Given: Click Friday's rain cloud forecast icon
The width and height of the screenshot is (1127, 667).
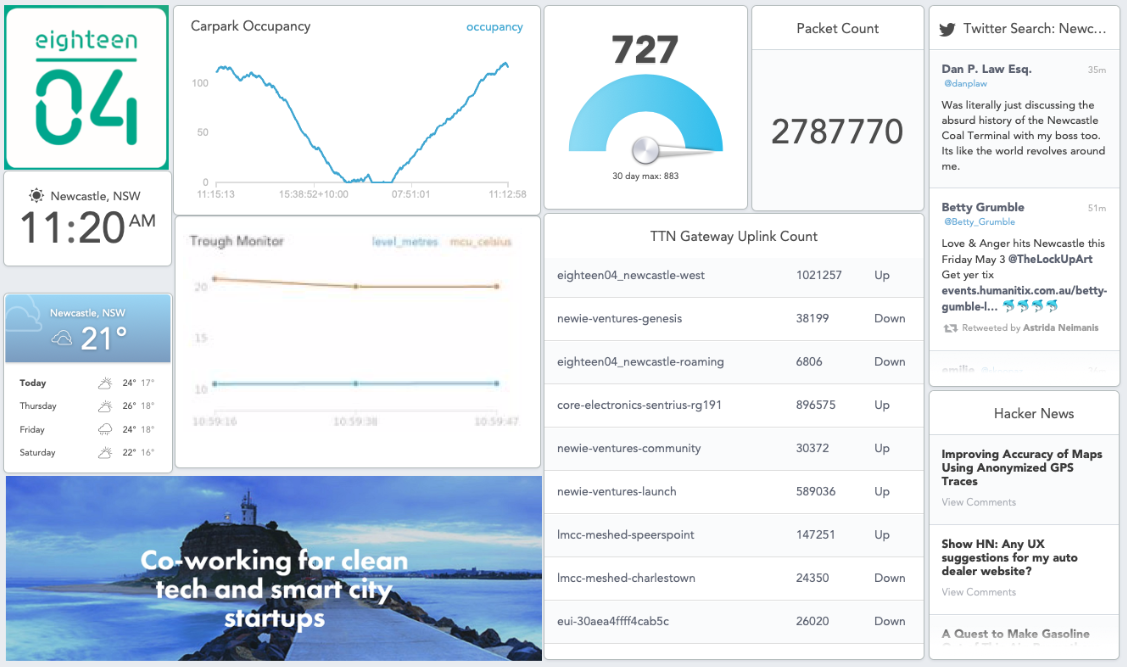Looking at the screenshot, I should click(105, 429).
